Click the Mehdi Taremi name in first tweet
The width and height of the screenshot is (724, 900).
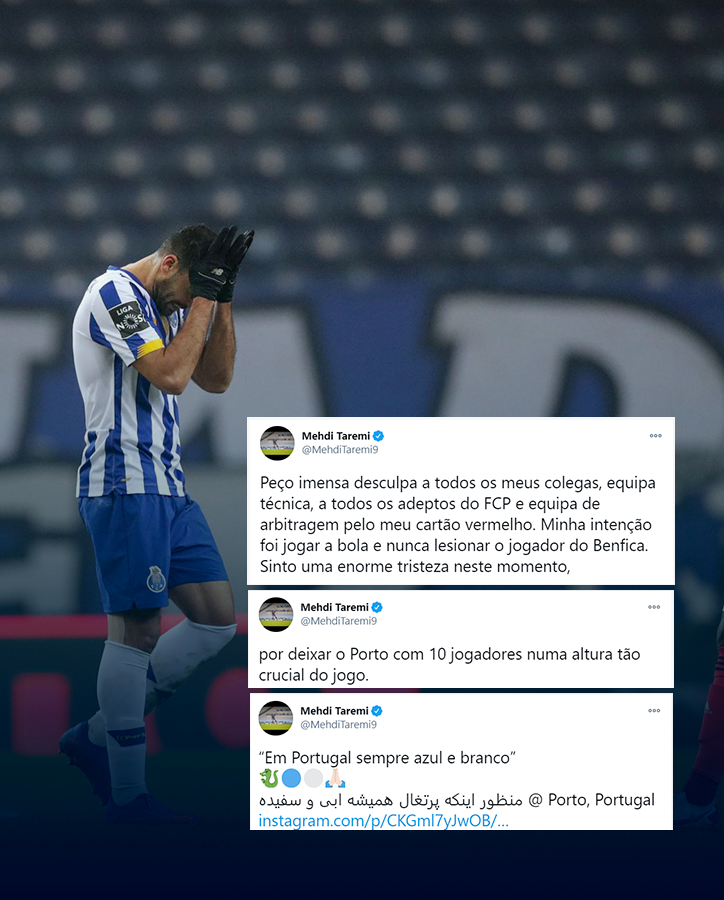pos(336,436)
